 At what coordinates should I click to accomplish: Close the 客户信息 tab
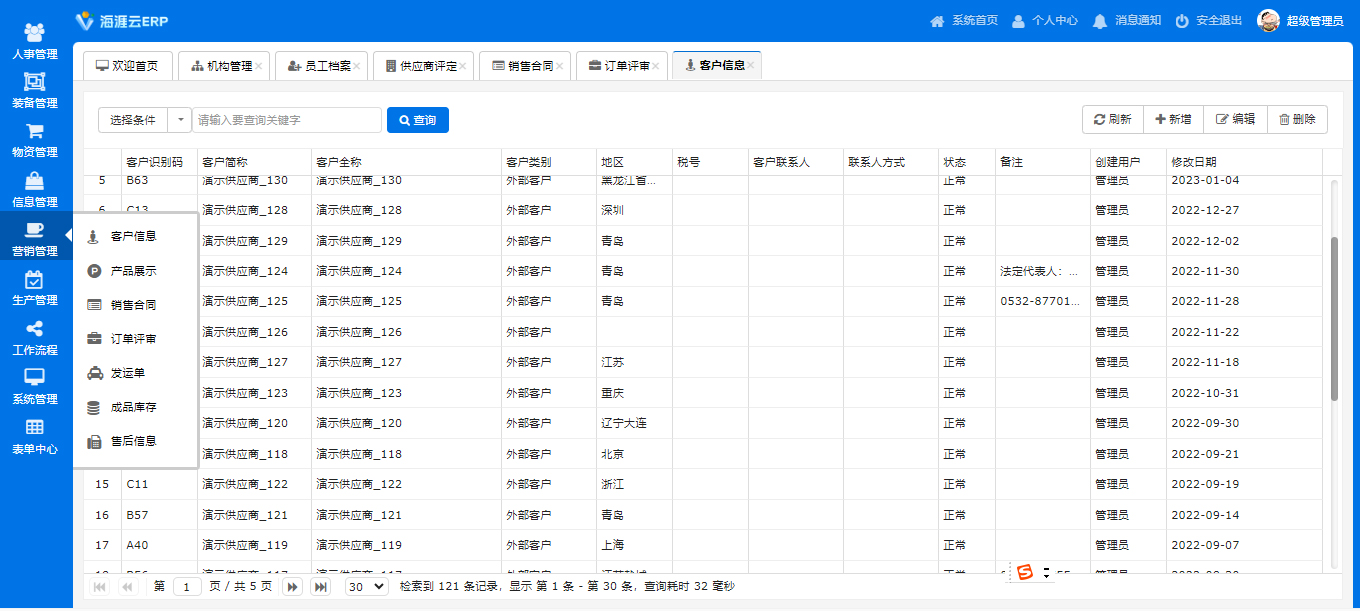coord(751,66)
